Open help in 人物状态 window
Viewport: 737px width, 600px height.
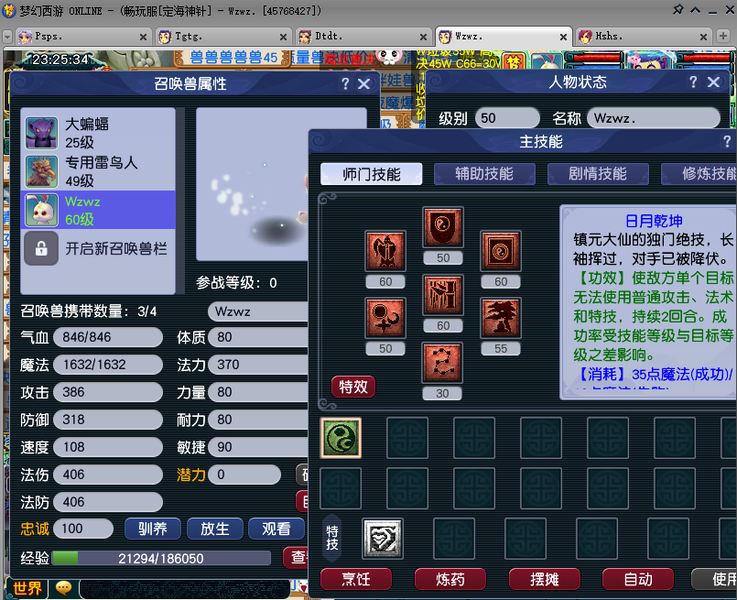click(x=693, y=82)
